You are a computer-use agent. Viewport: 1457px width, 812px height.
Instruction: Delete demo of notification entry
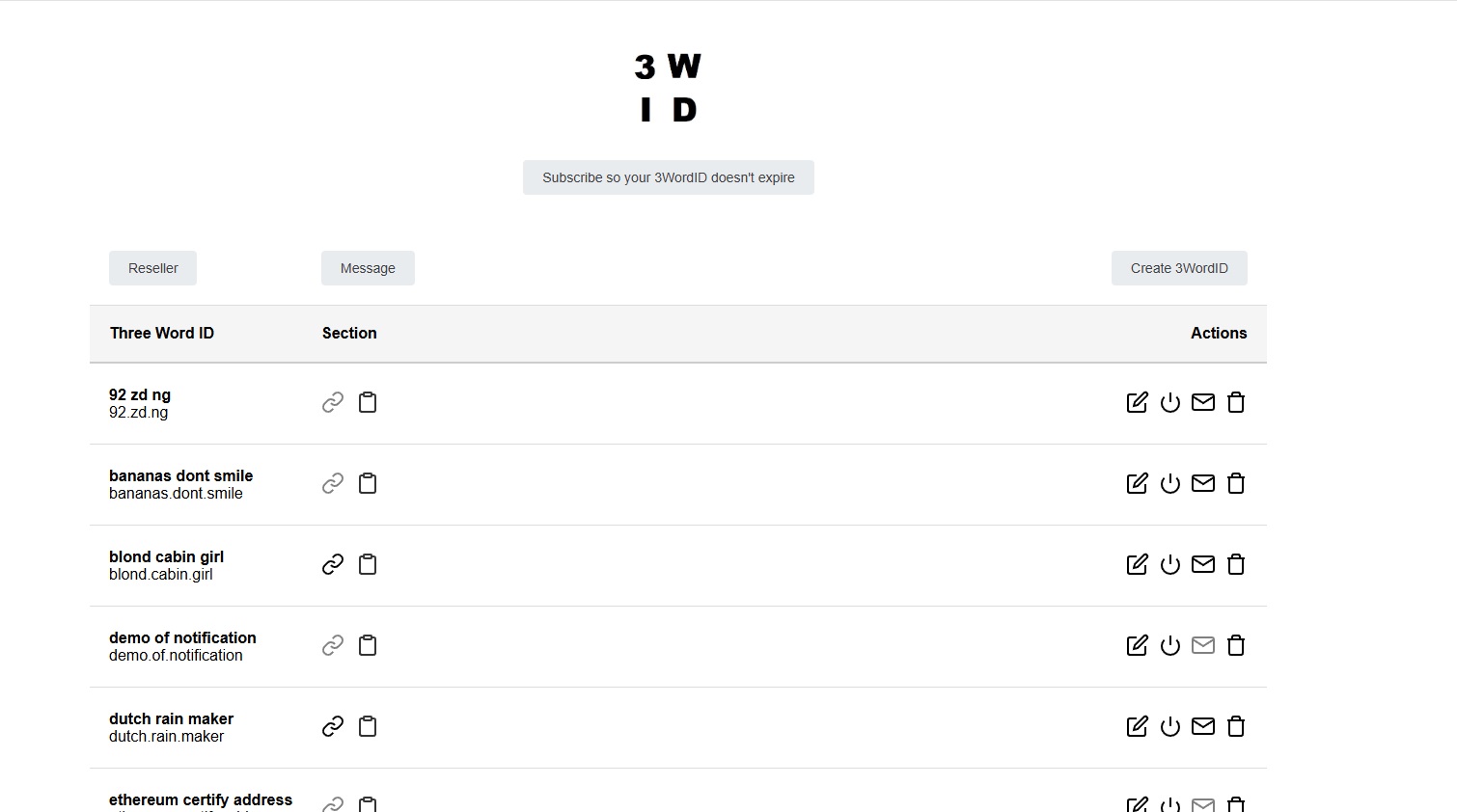click(1236, 645)
